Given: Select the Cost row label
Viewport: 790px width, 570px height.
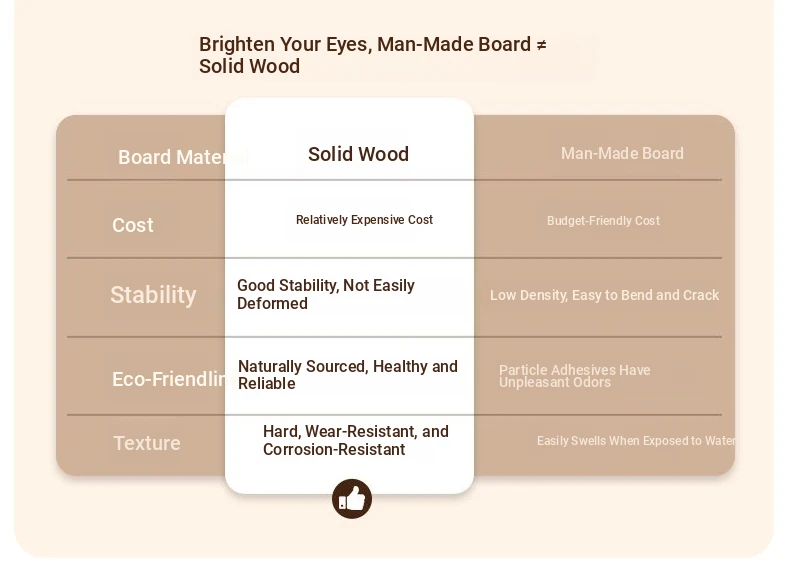Looking at the screenshot, I should coord(133,225).
